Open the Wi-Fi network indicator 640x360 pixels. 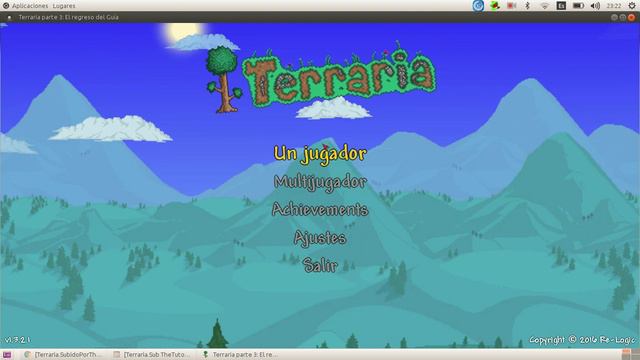(x=544, y=6)
